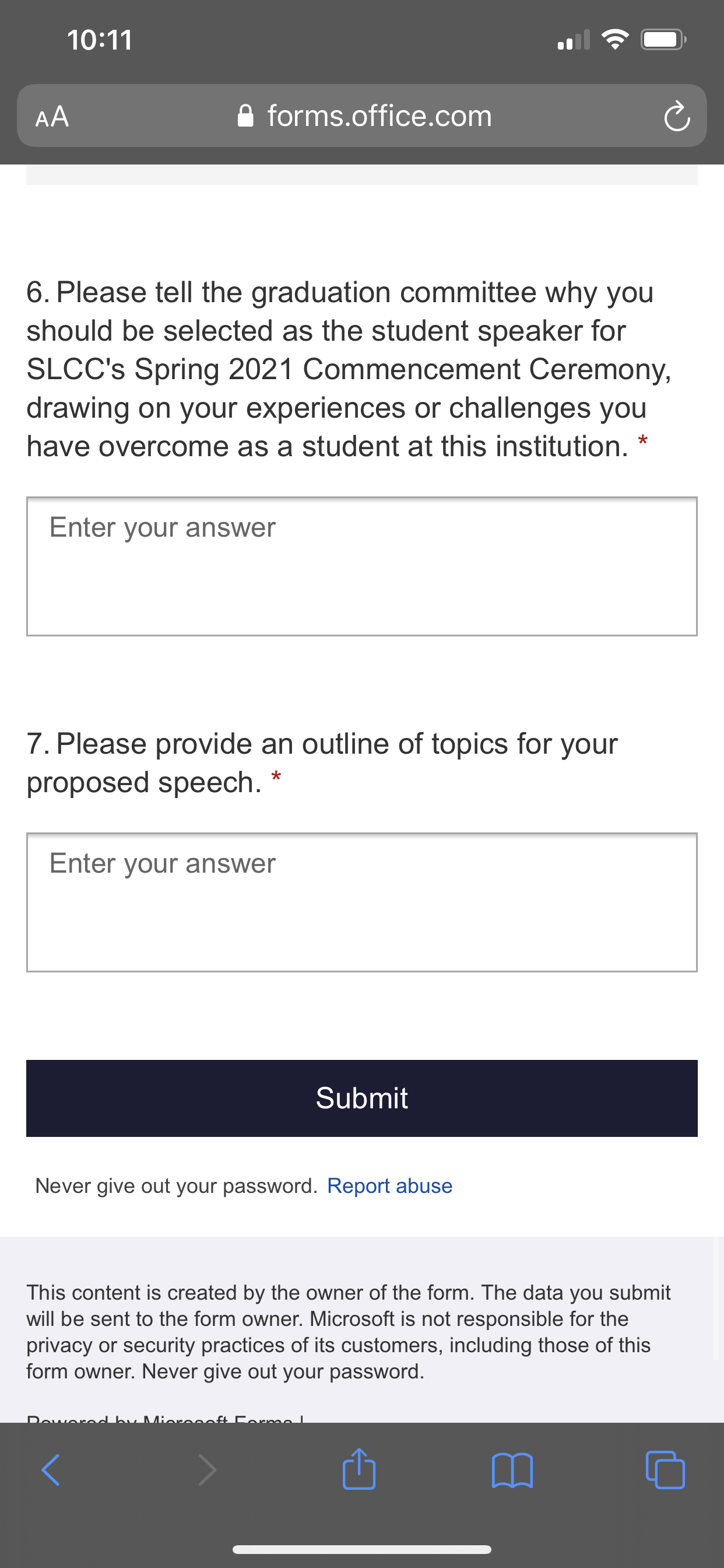This screenshot has width=724, height=1568.
Task: Open the Report abuse link
Action: [390, 1186]
